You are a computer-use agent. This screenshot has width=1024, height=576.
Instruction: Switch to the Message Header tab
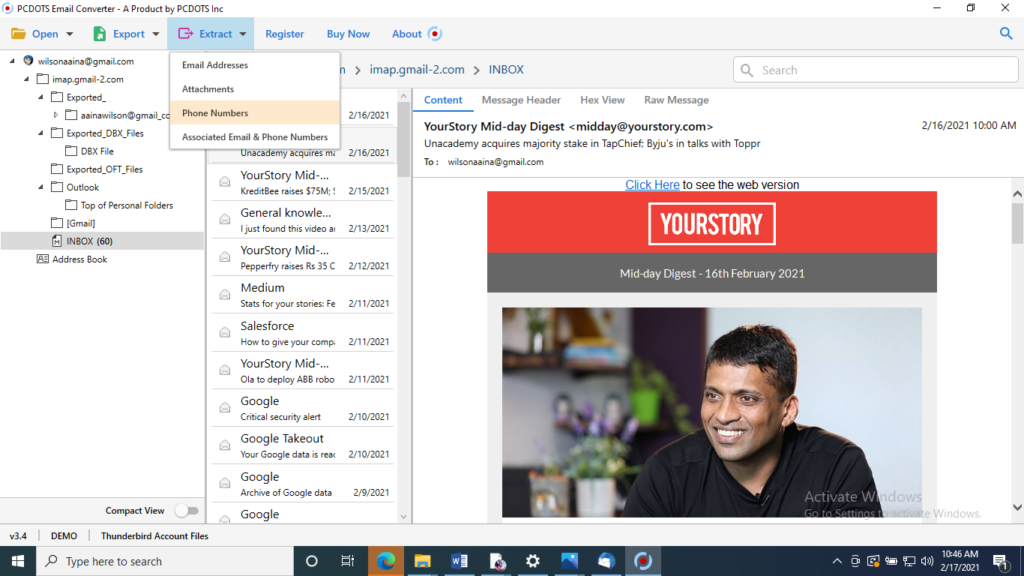click(x=520, y=100)
